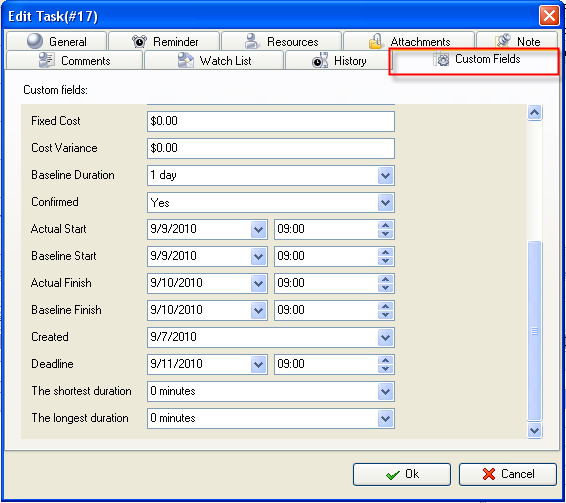
Task: Increase the Deadline time
Action: [x=386, y=360]
